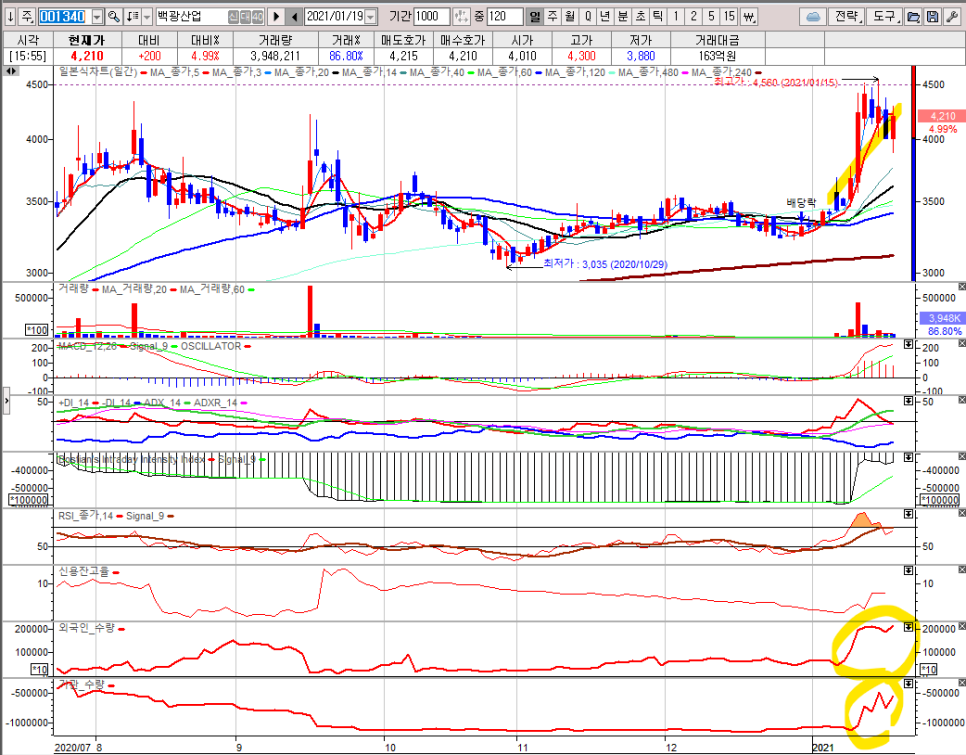
Task: Choose interval 5 button
Action: [712, 16]
